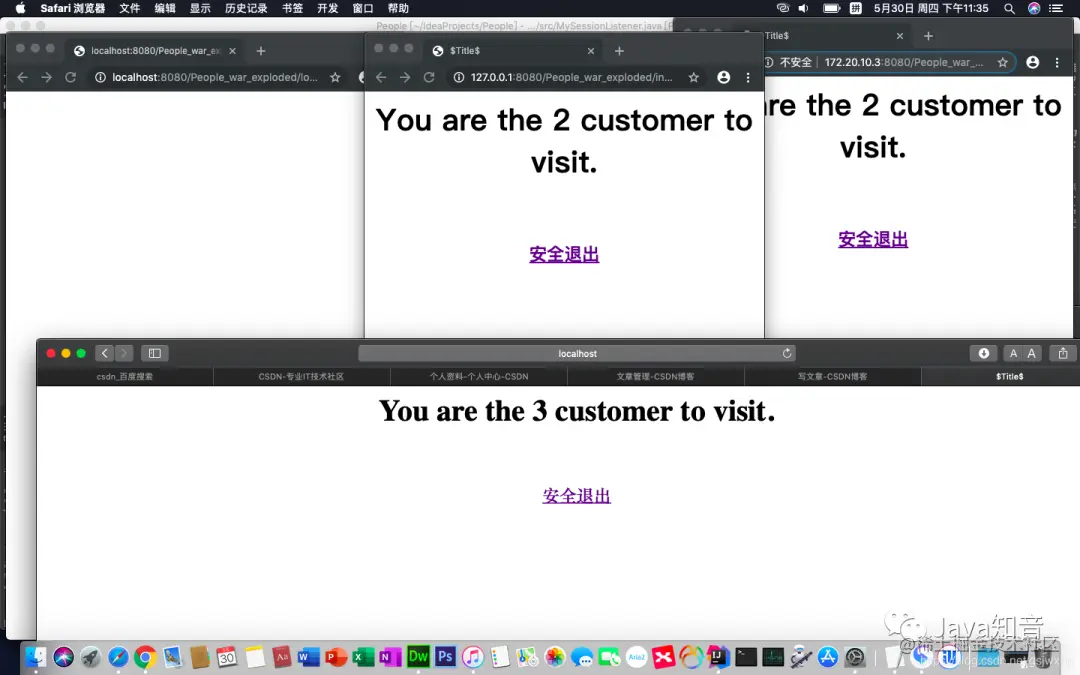Select the $Title$ tab in the 127.0.0.1 Chrome window

click(x=512, y=51)
